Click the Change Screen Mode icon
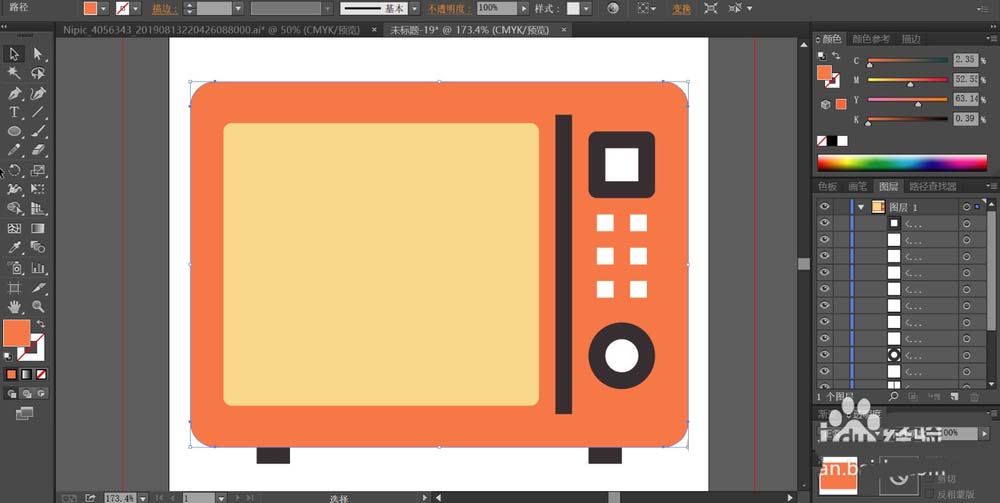This screenshot has height=503, width=1000. (24, 414)
